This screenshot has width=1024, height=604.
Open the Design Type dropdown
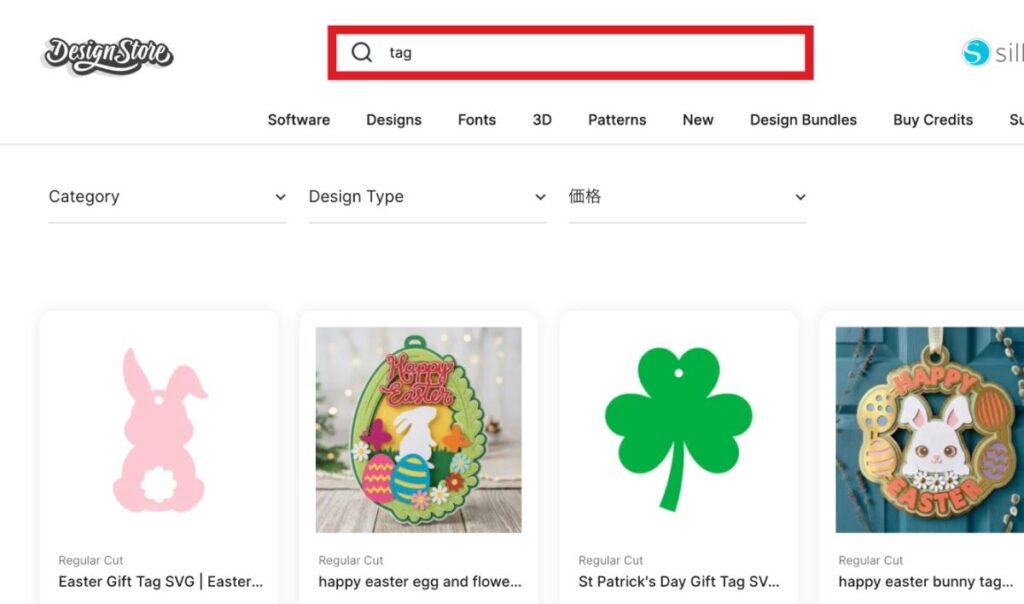(x=427, y=197)
